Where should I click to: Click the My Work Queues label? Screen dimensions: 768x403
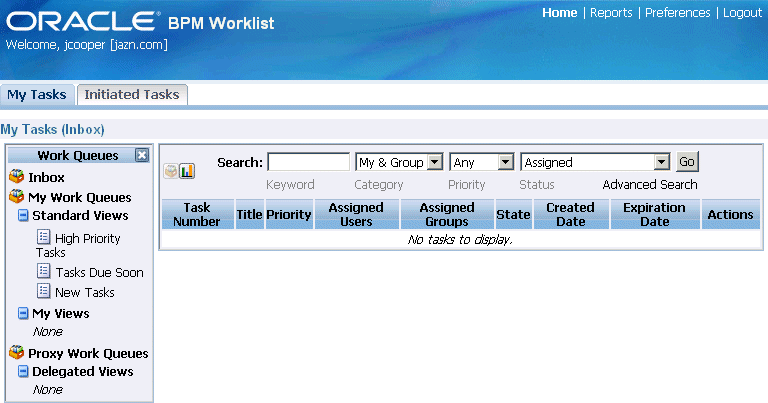pos(80,197)
